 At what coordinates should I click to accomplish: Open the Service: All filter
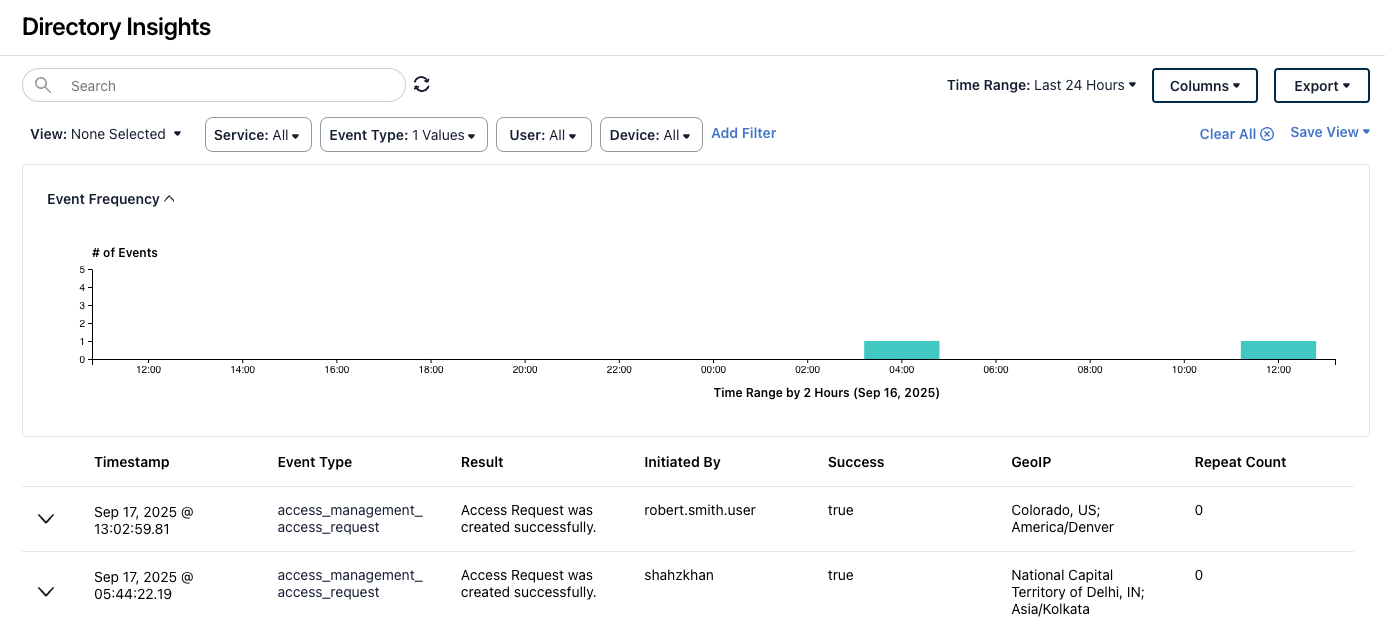(x=258, y=134)
